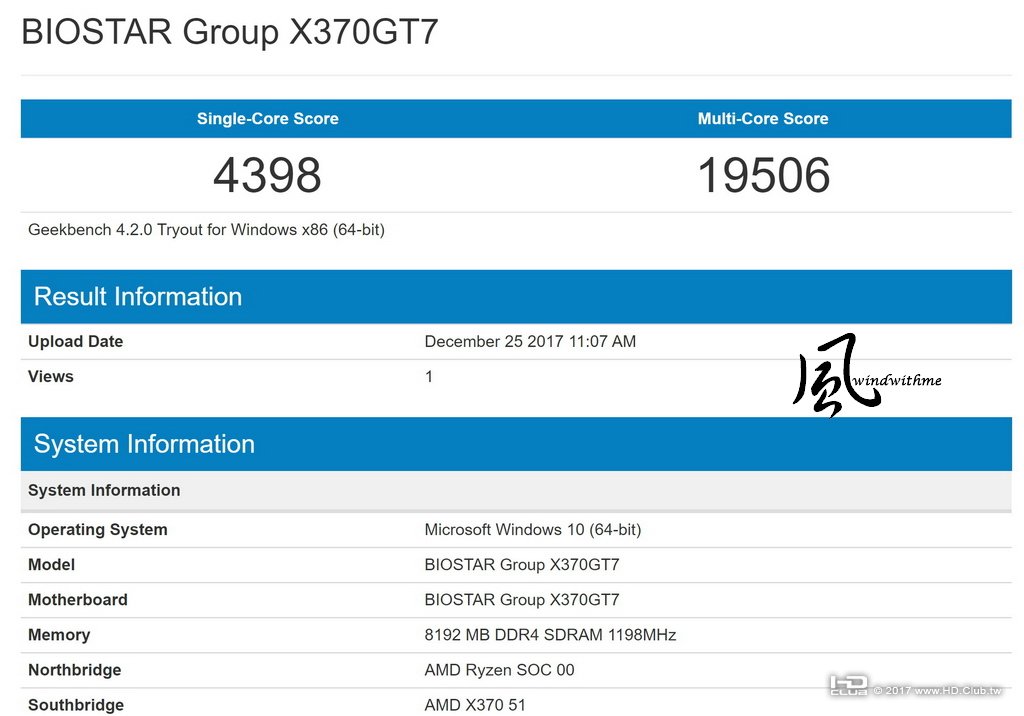The width and height of the screenshot is (1024, 716).
Task: Click the Operating System label
Action: point(98,529)
